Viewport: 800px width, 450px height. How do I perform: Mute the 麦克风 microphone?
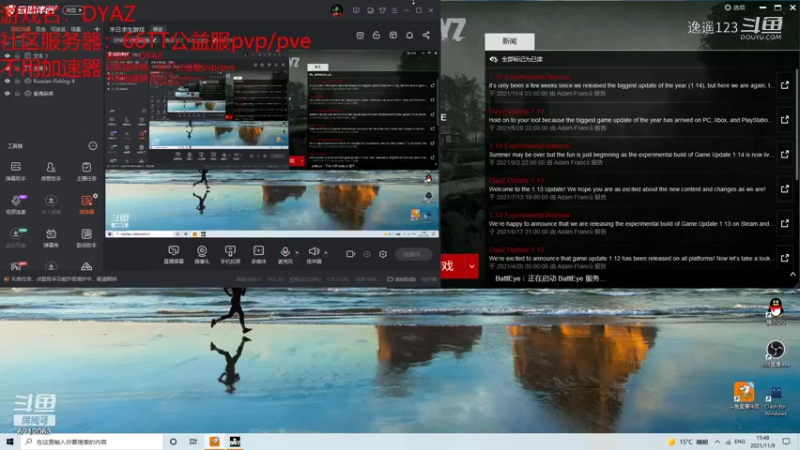[285, 254]
